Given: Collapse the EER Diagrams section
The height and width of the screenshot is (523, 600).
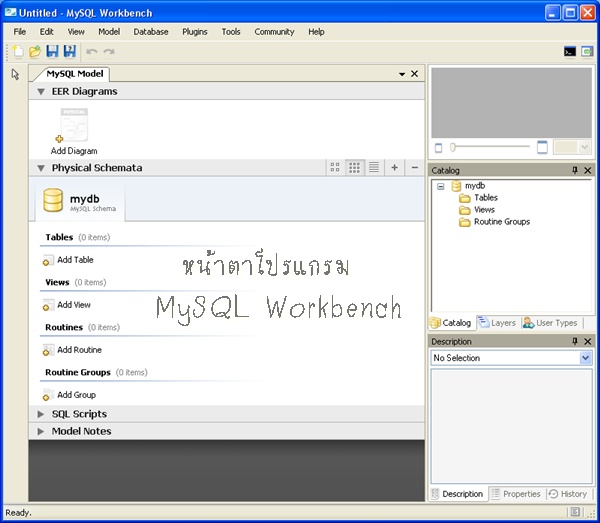Looking at the screenshot, I should pos(41,92).
